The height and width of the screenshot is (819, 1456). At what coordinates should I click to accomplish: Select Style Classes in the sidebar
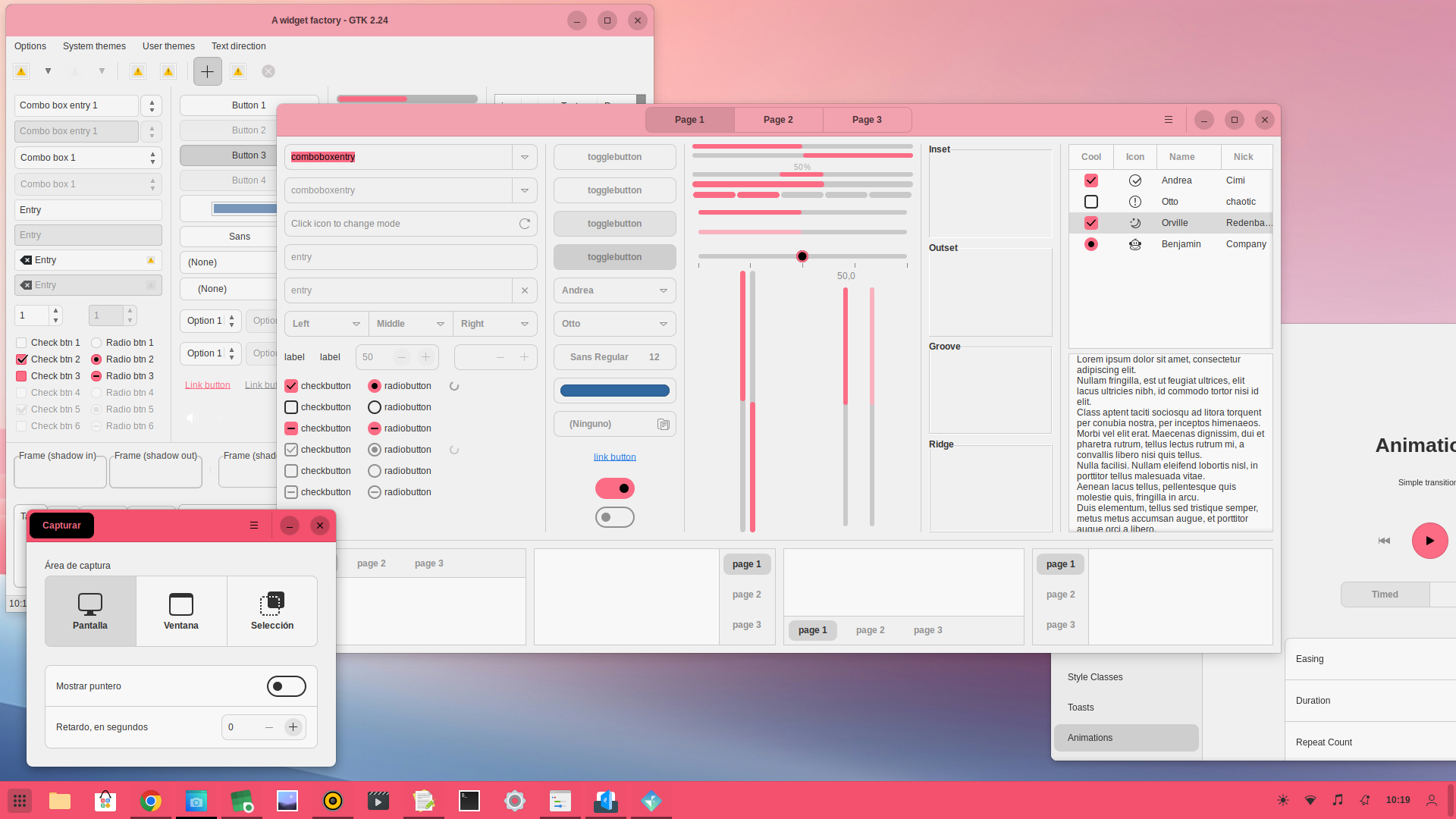1126,677
